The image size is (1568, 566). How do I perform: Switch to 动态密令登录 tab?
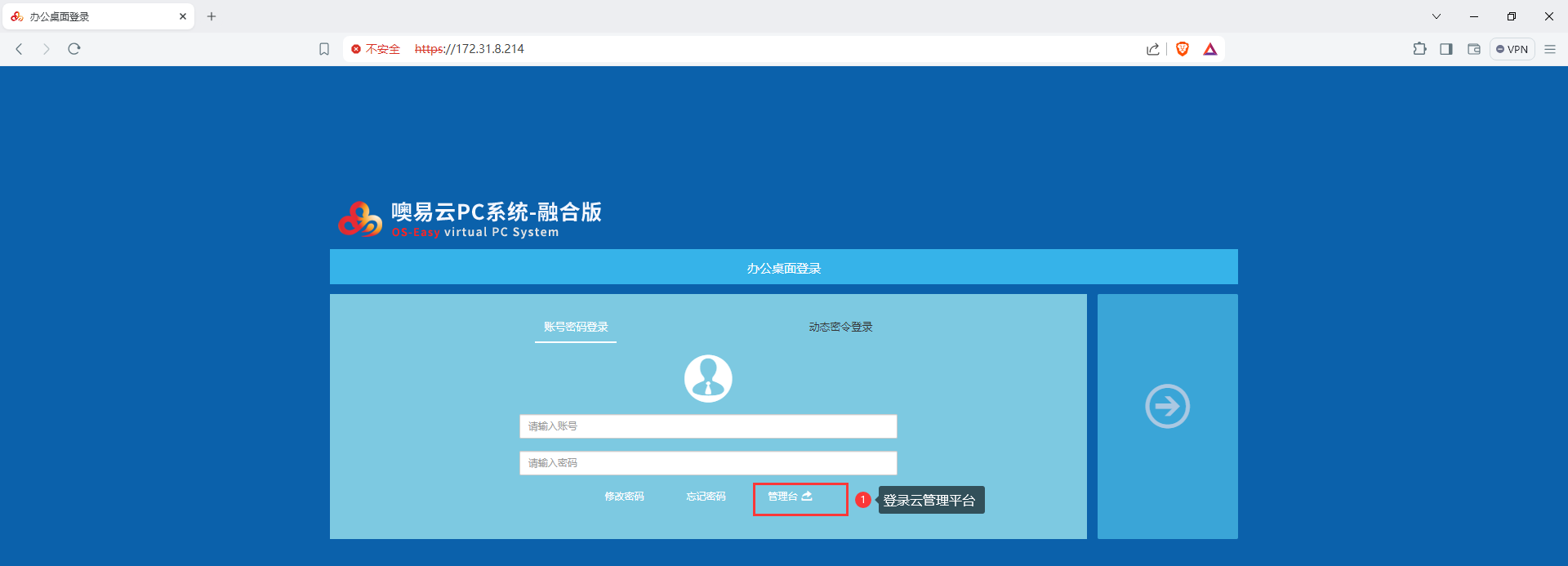click(840, 327)
